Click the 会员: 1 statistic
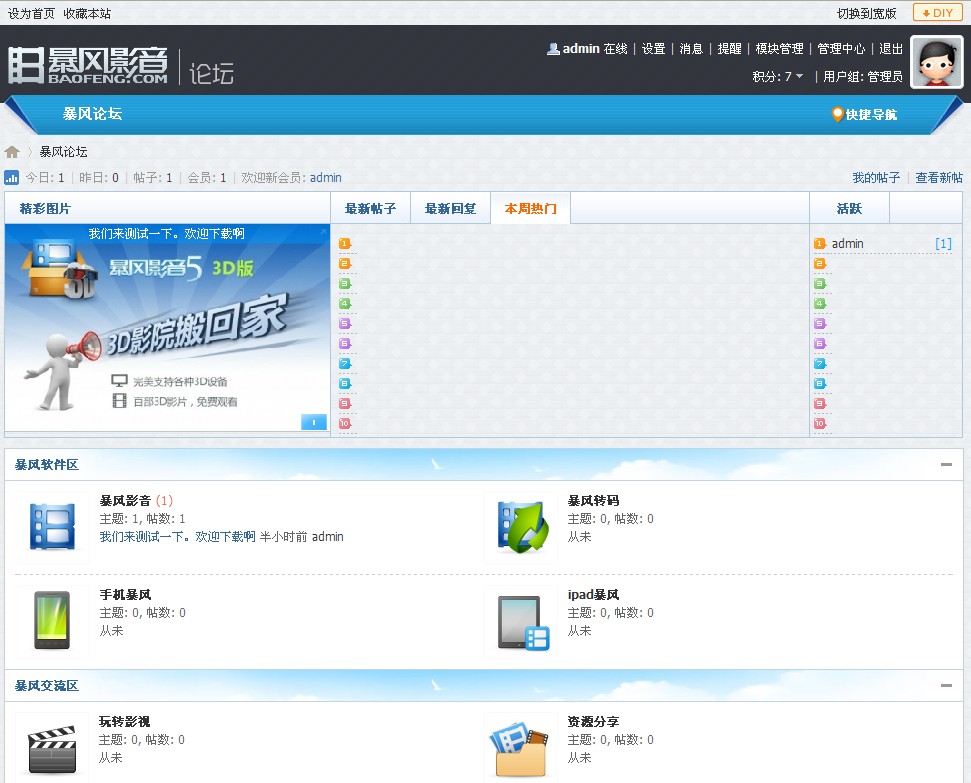 [207, 178]
